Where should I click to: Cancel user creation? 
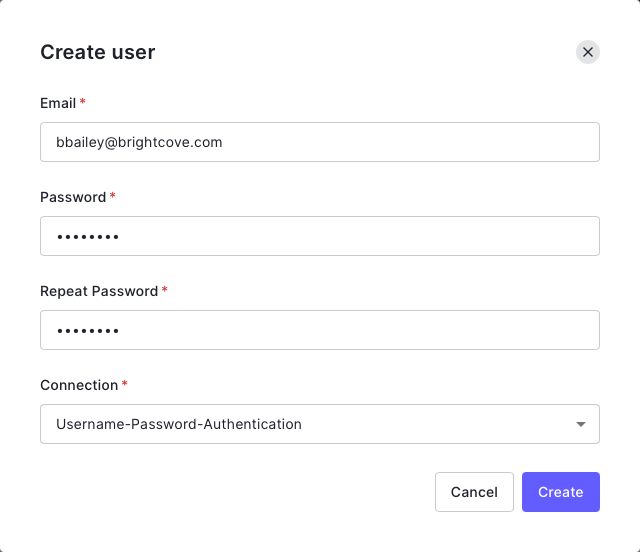(474, 492)
